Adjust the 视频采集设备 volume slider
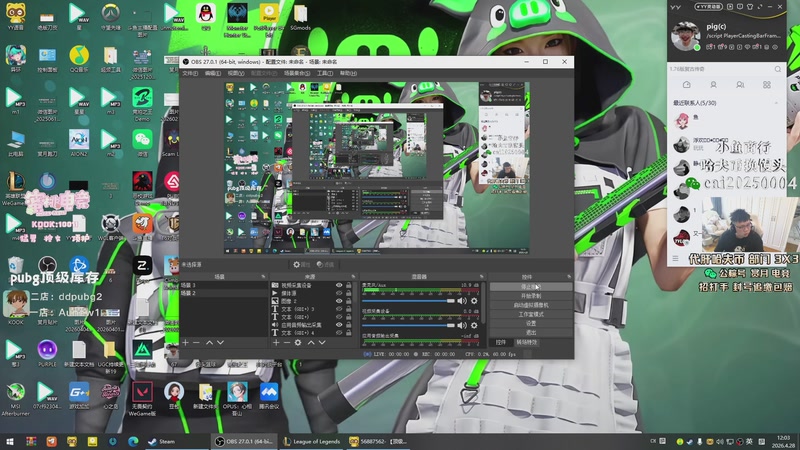This screenshot has height=450, width=800. click(x=408, y=326)
